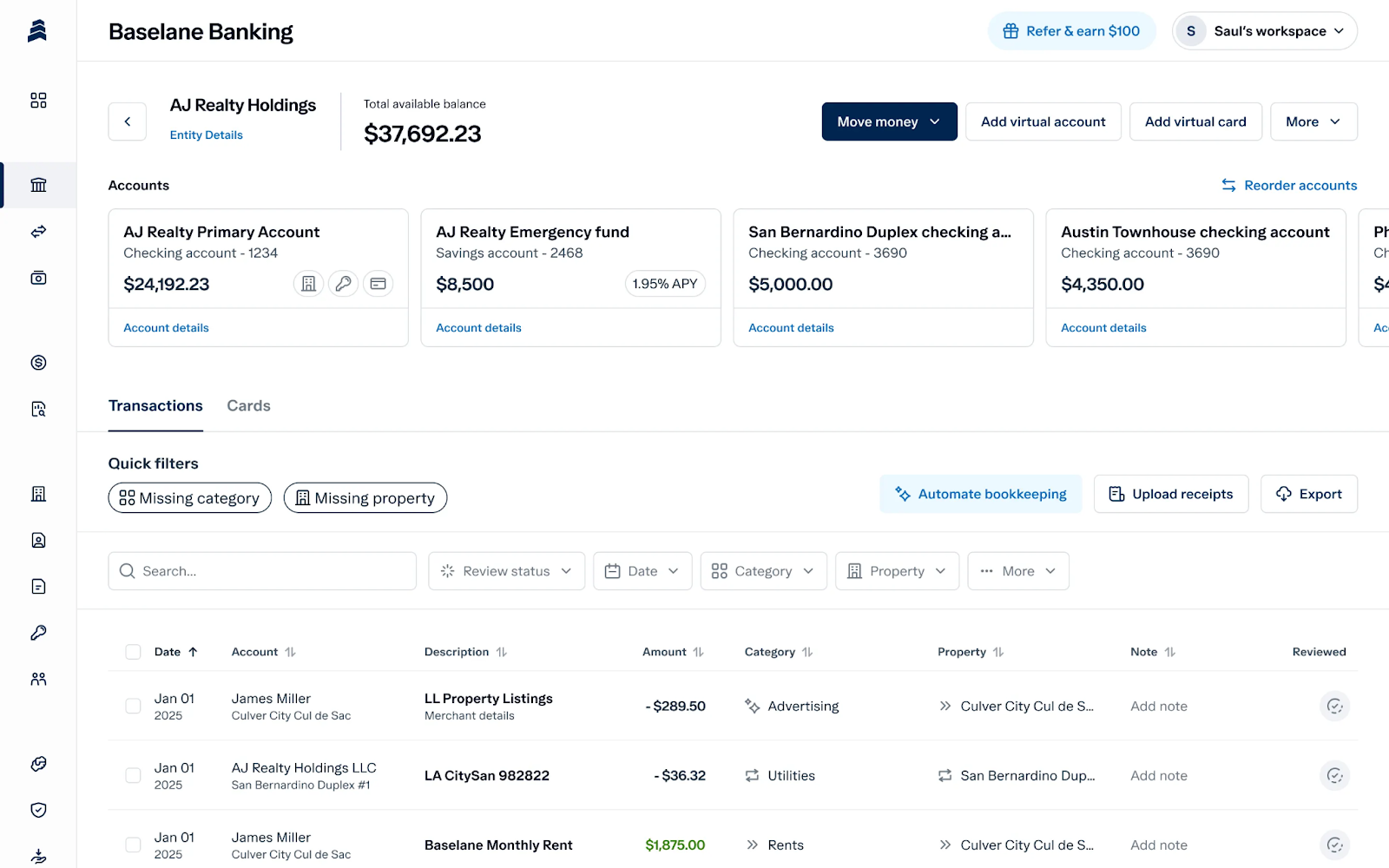Open the properties building icon in sidebar
This screenshot has width=1389, height=868.
tap(38, 494)
